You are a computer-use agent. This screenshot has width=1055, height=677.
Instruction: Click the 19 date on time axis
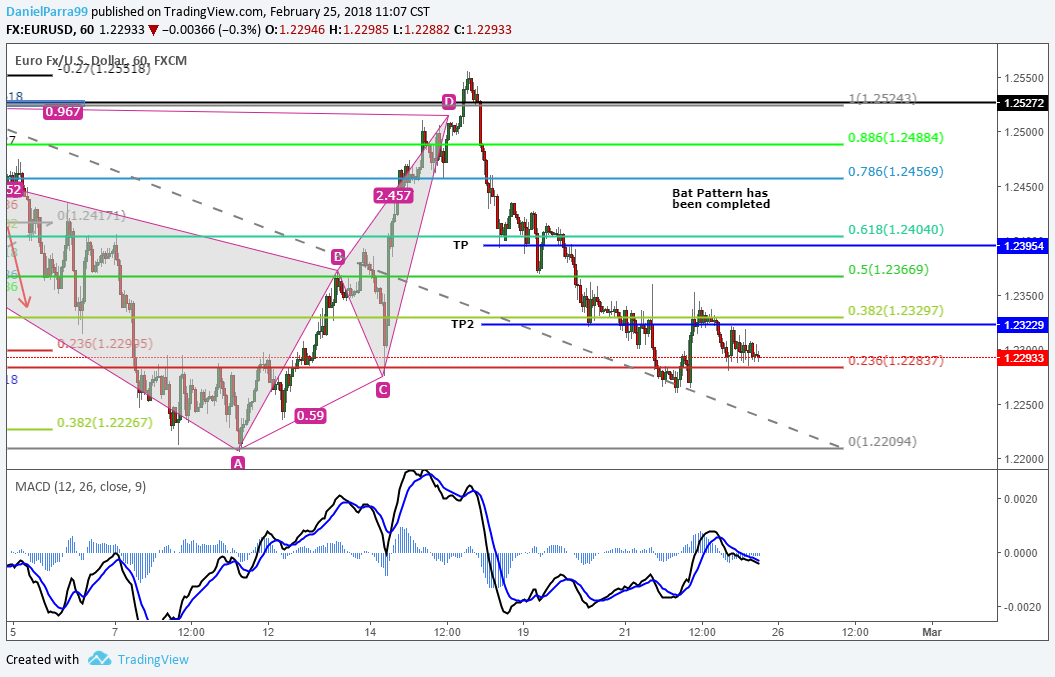pos(523,632)
